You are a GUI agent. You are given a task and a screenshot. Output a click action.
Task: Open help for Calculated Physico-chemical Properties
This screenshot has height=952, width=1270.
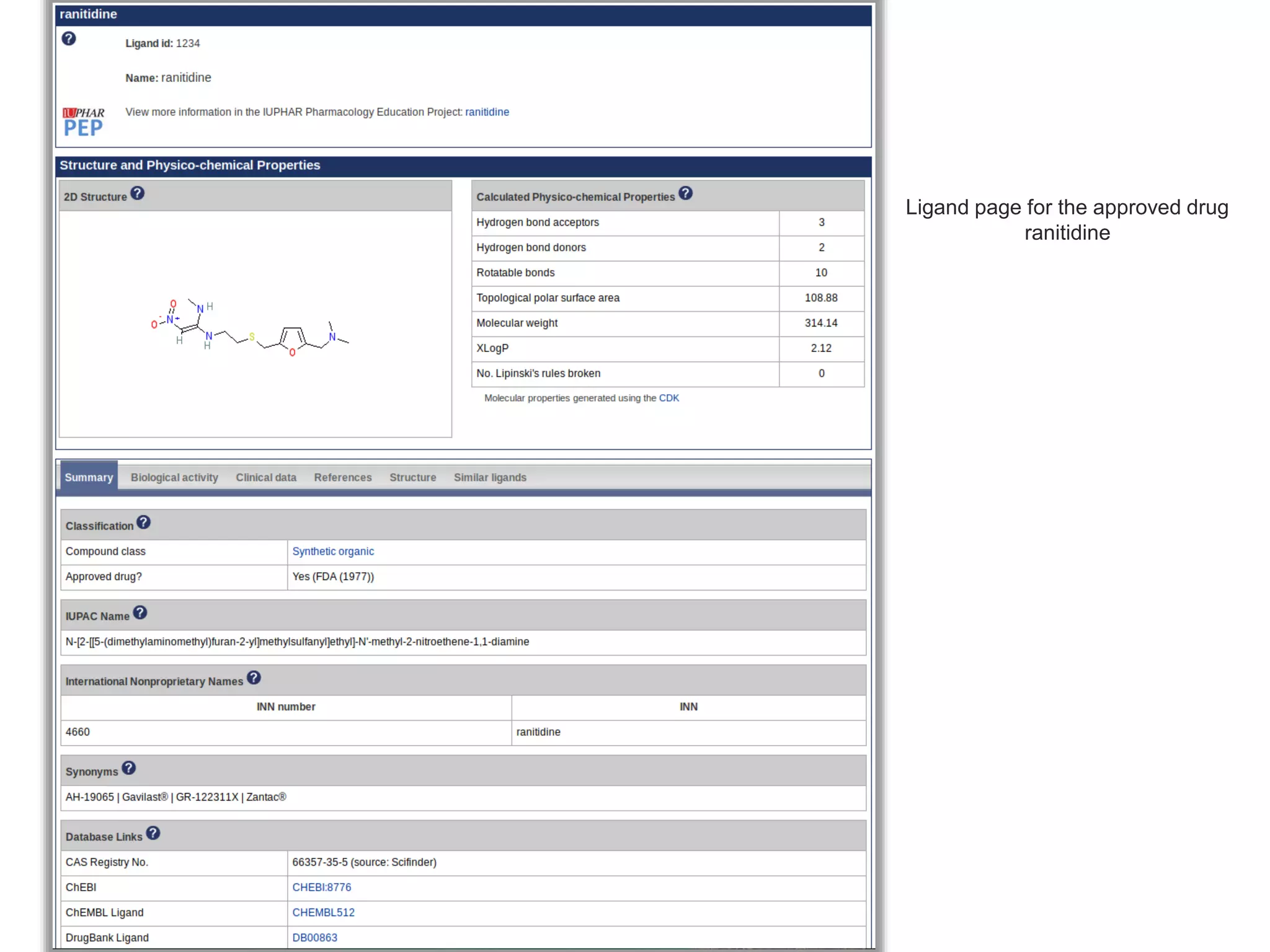coord(685,193)
